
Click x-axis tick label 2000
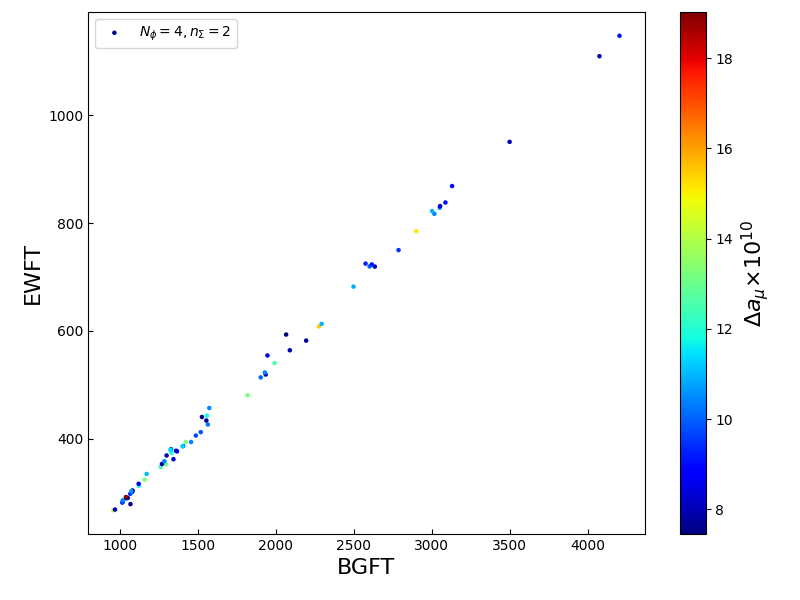point(276,546)
